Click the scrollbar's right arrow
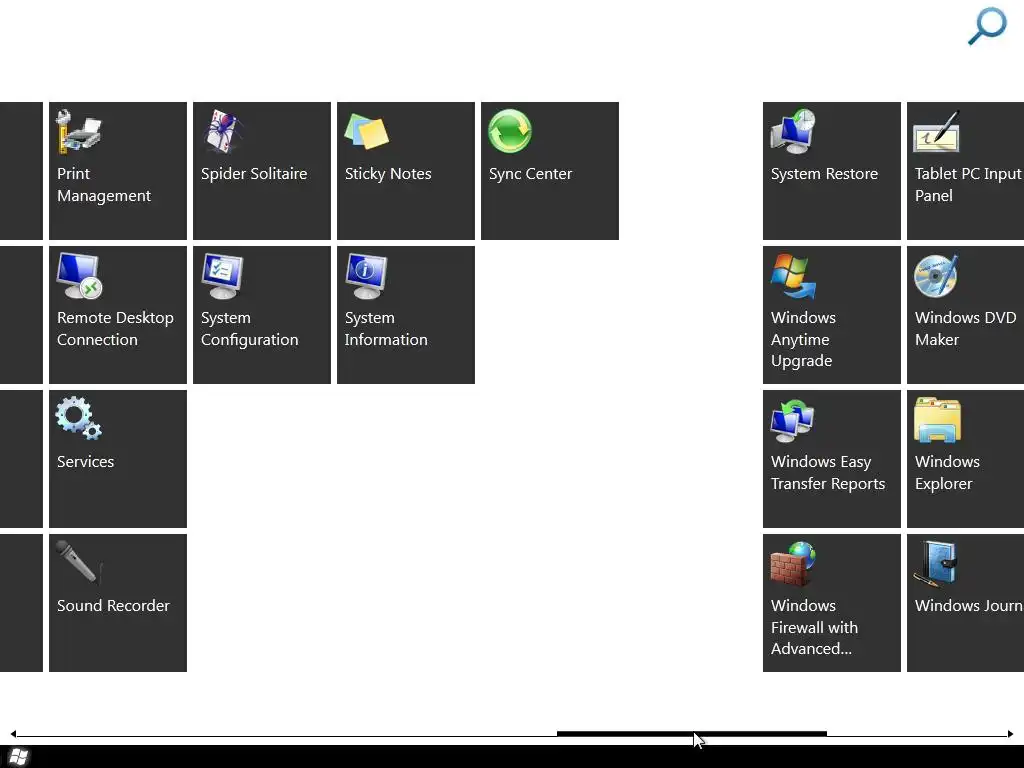The image size is (1024, 768). pyautogui.click(x=1010, y=734)
